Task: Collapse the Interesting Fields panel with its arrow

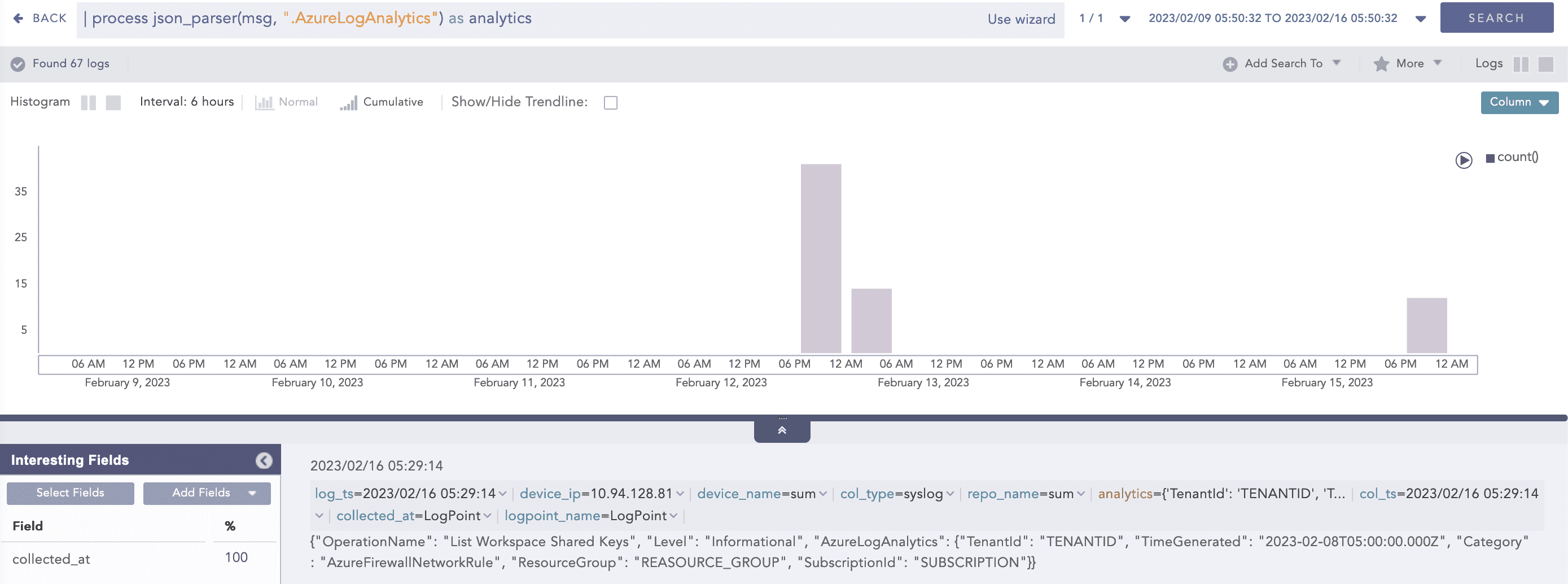Action: [x=264, y=460]
